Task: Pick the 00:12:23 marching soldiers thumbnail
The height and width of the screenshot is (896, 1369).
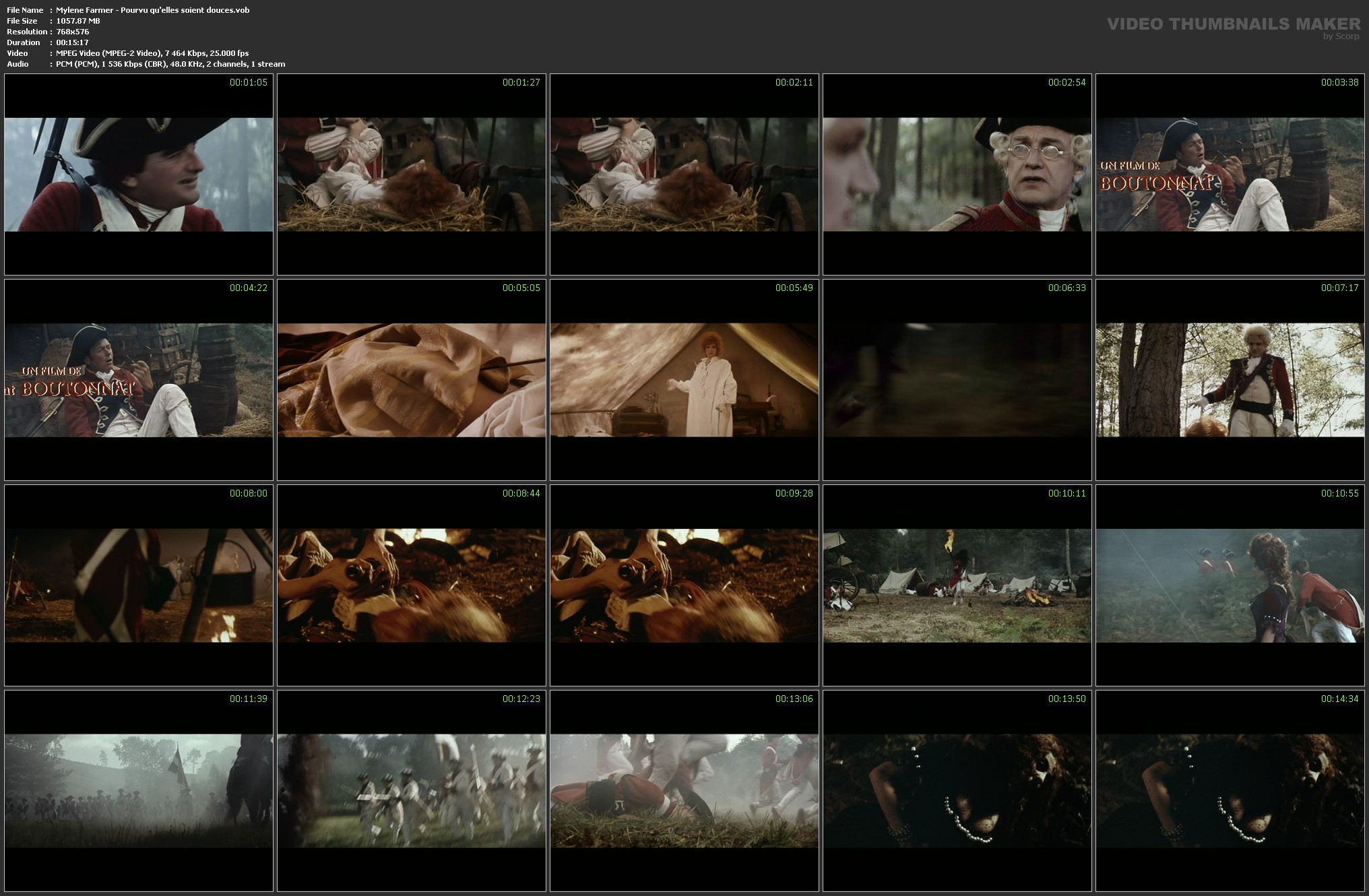Action: point(412,791)
